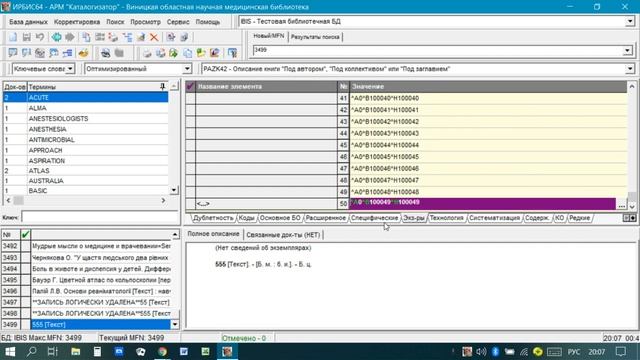Toggle the checkbox for record 3494
The height and width of the screenshot is (360, 640).
point(25,269)
